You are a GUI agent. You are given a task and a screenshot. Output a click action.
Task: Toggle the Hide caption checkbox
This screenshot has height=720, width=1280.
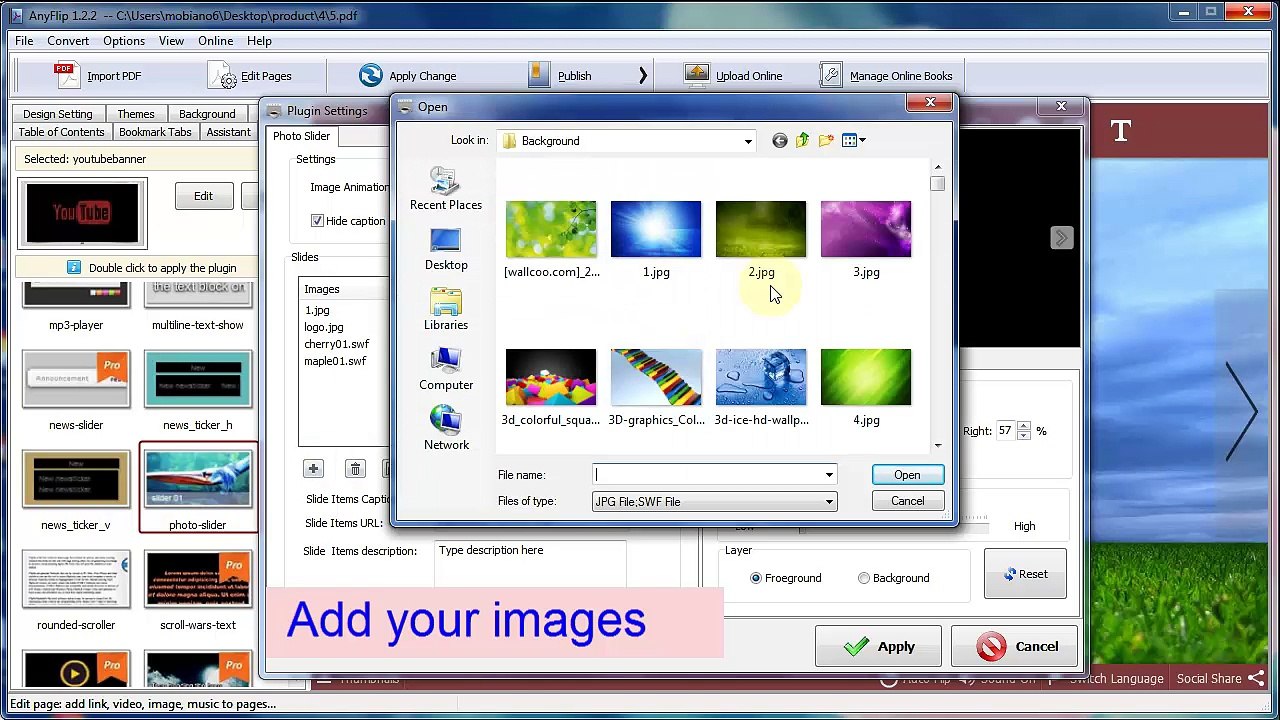coord(317,221)
